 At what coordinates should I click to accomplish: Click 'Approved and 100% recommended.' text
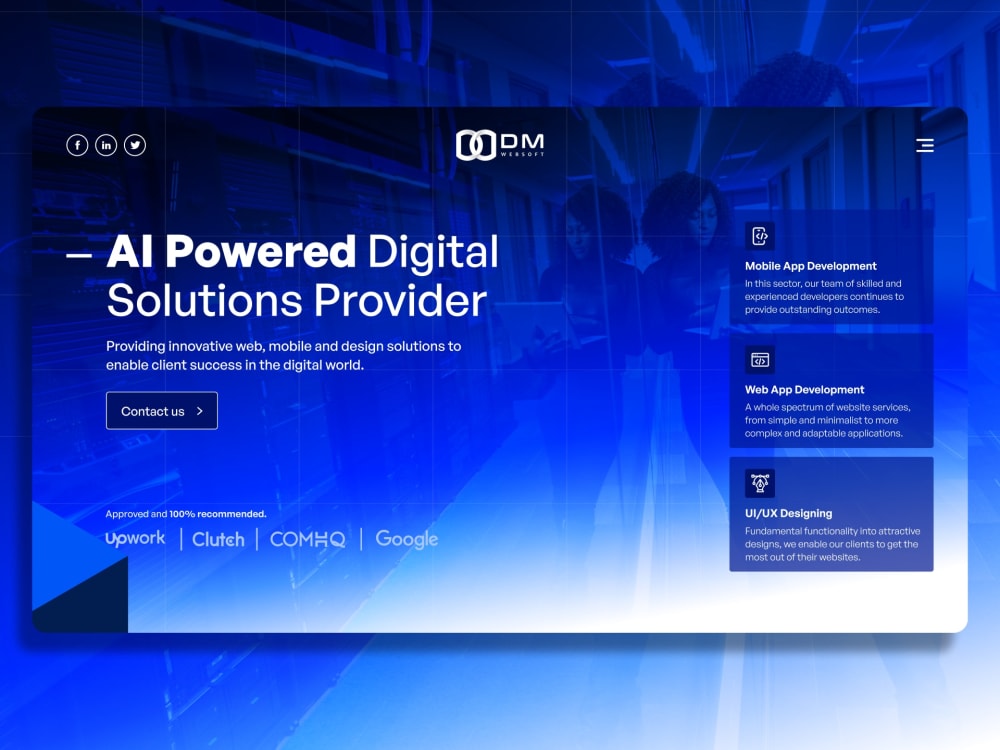[186, 514]
